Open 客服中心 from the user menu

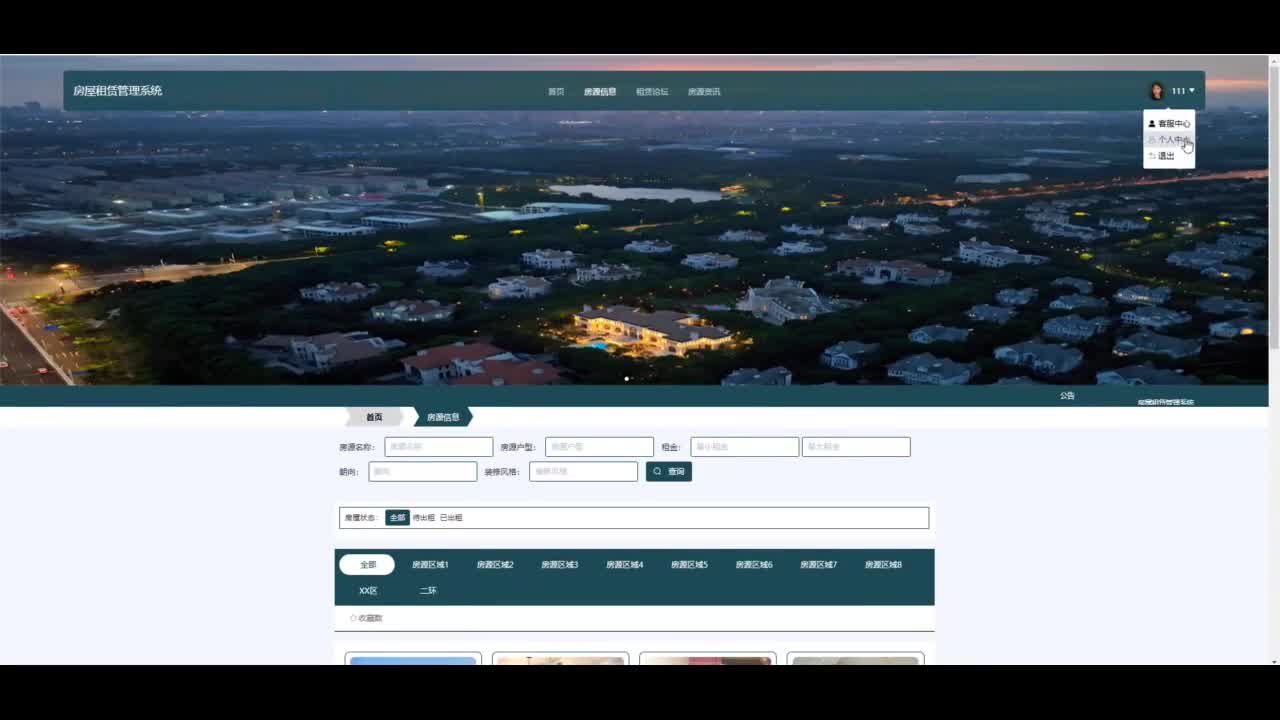tap(1169, 124)
